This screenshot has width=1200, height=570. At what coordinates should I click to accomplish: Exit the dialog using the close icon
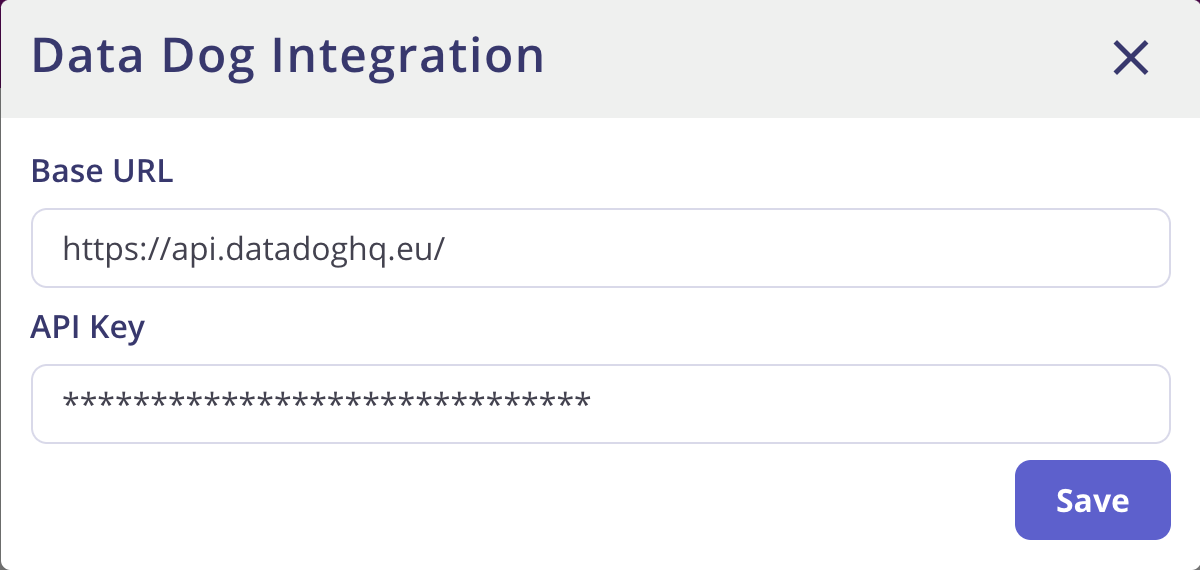[x=1131, y=59]
